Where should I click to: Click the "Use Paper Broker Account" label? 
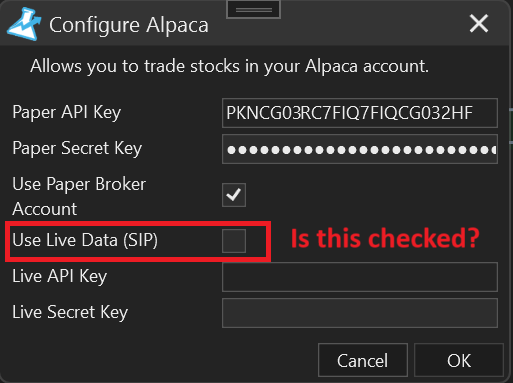pyautogui.click(x=79, y=196)
